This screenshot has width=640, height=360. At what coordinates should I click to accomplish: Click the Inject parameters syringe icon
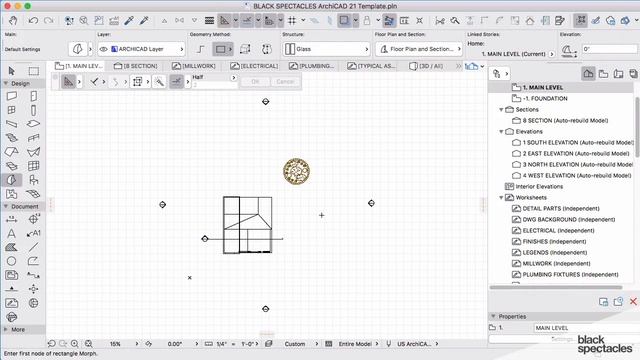click(x=144, y=20)
